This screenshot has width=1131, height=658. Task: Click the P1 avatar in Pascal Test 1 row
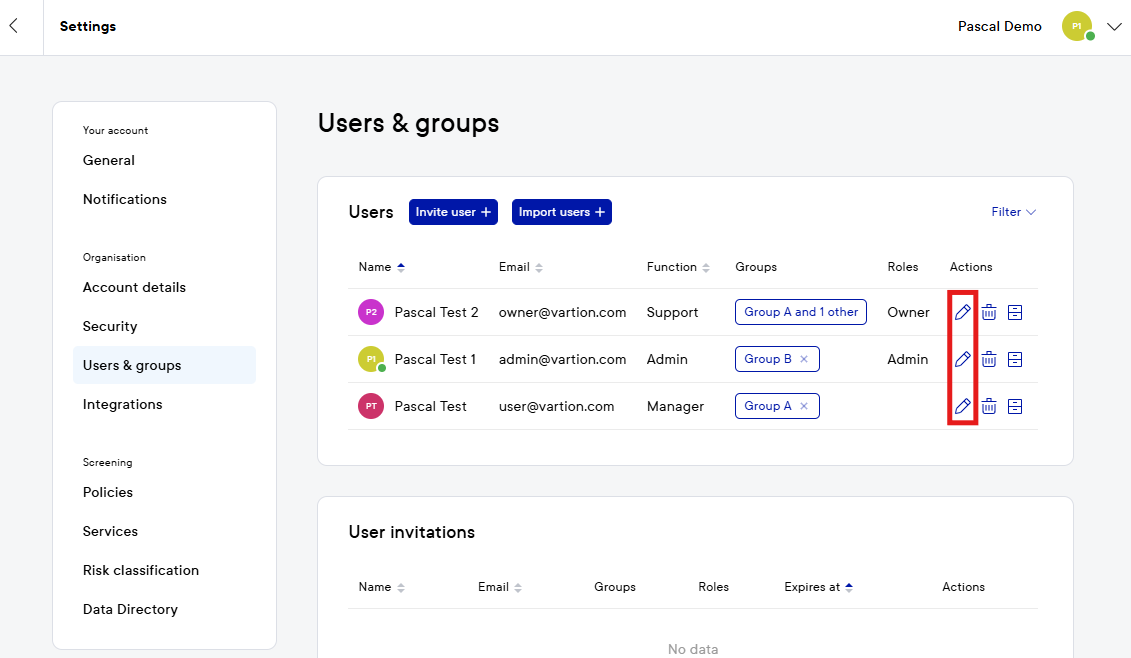pyautogui.click(x=371, y=359)
